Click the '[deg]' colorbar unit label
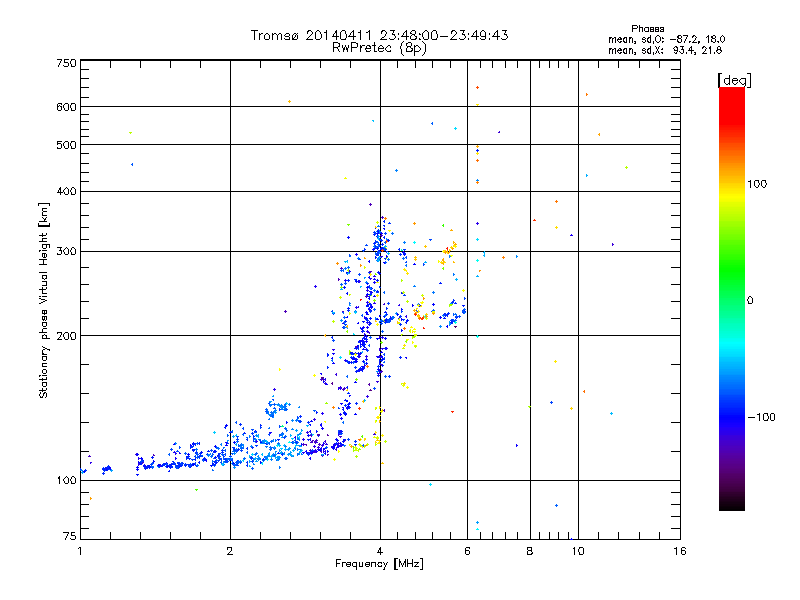This screenshot has height=600, width=800. [x=734, y=81]
